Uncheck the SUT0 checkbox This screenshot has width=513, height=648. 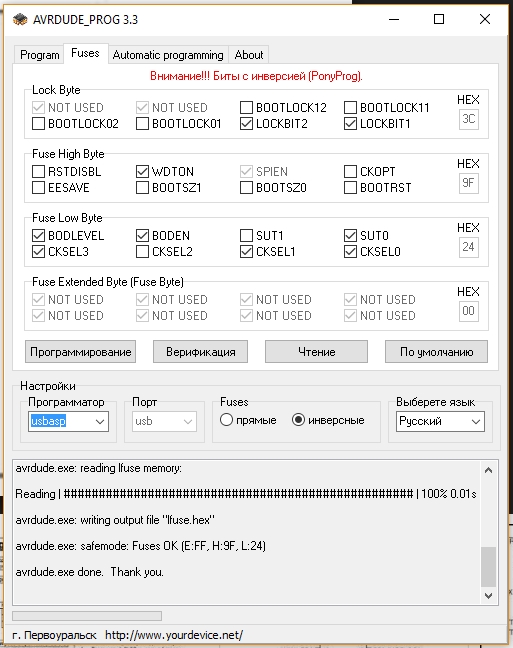[350, 236]
